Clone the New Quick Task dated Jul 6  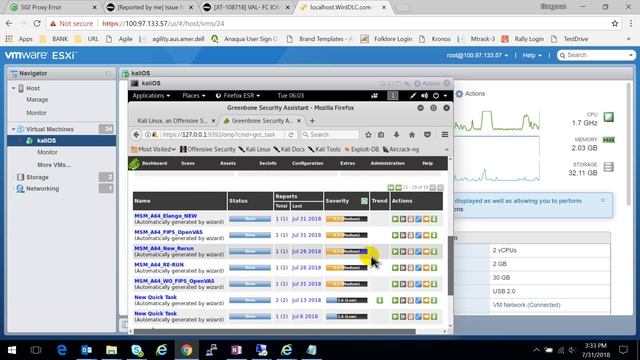point(426,317)
